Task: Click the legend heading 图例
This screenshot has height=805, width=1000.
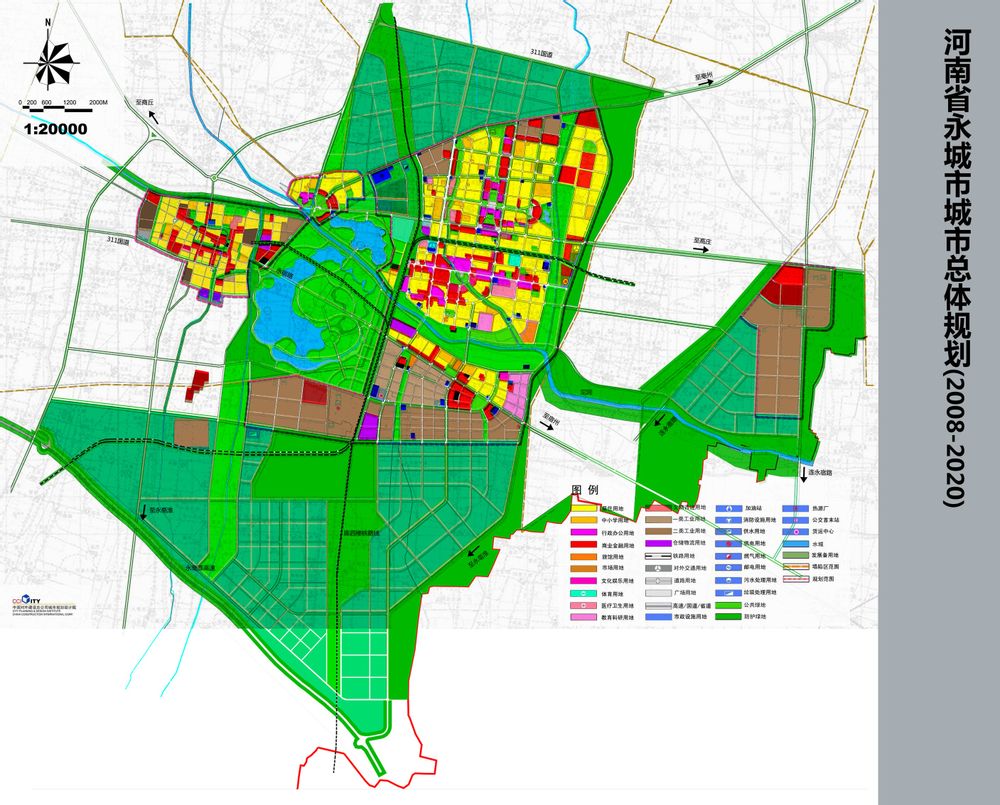Action: click(584, 491)
